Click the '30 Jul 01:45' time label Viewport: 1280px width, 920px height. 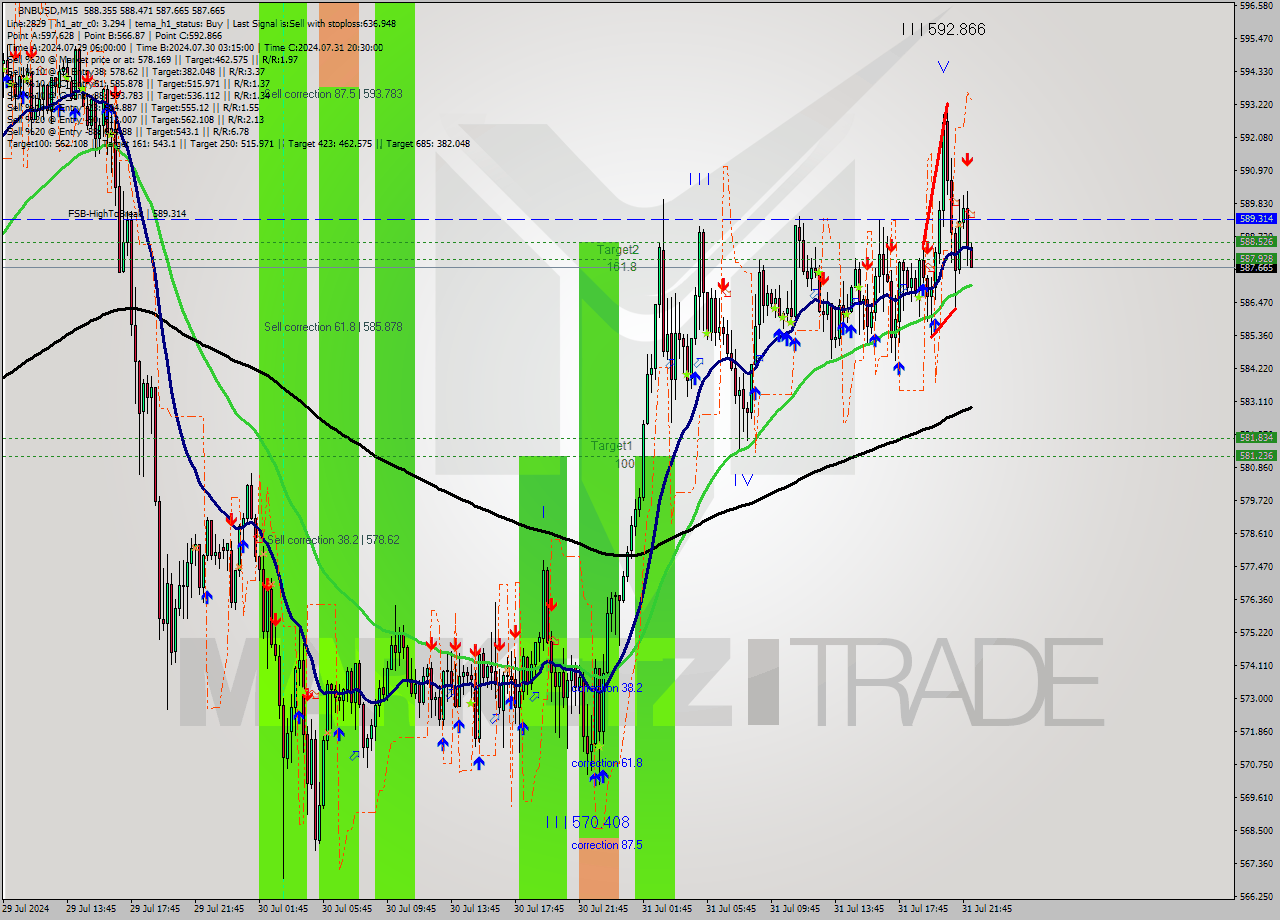tap(283, 909)
